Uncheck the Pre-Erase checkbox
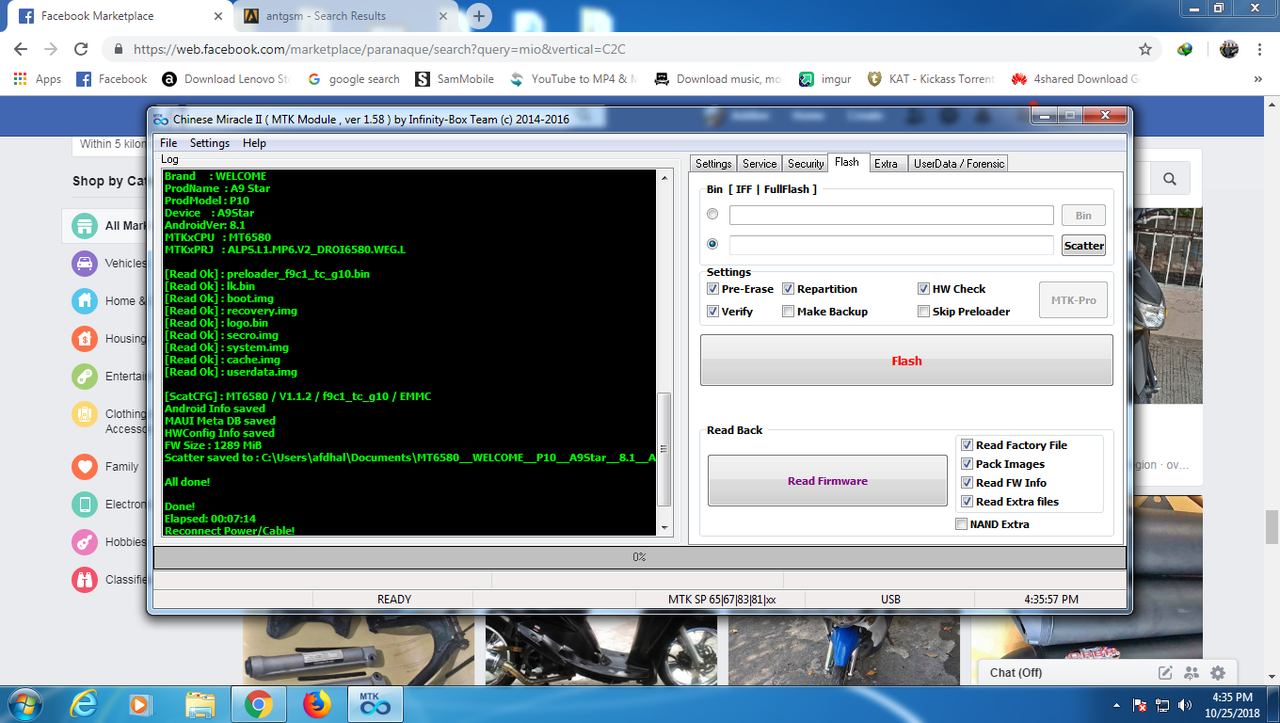The image size is (1280, 723). click(713, 289)
